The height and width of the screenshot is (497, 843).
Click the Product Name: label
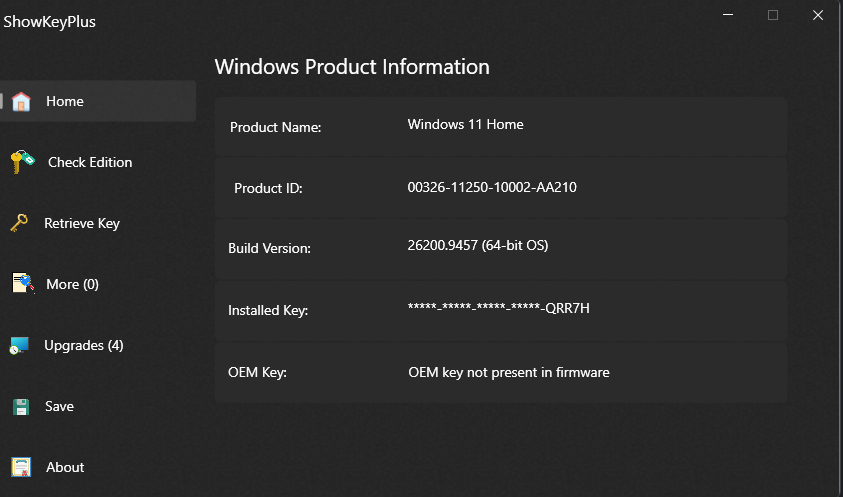275,127
